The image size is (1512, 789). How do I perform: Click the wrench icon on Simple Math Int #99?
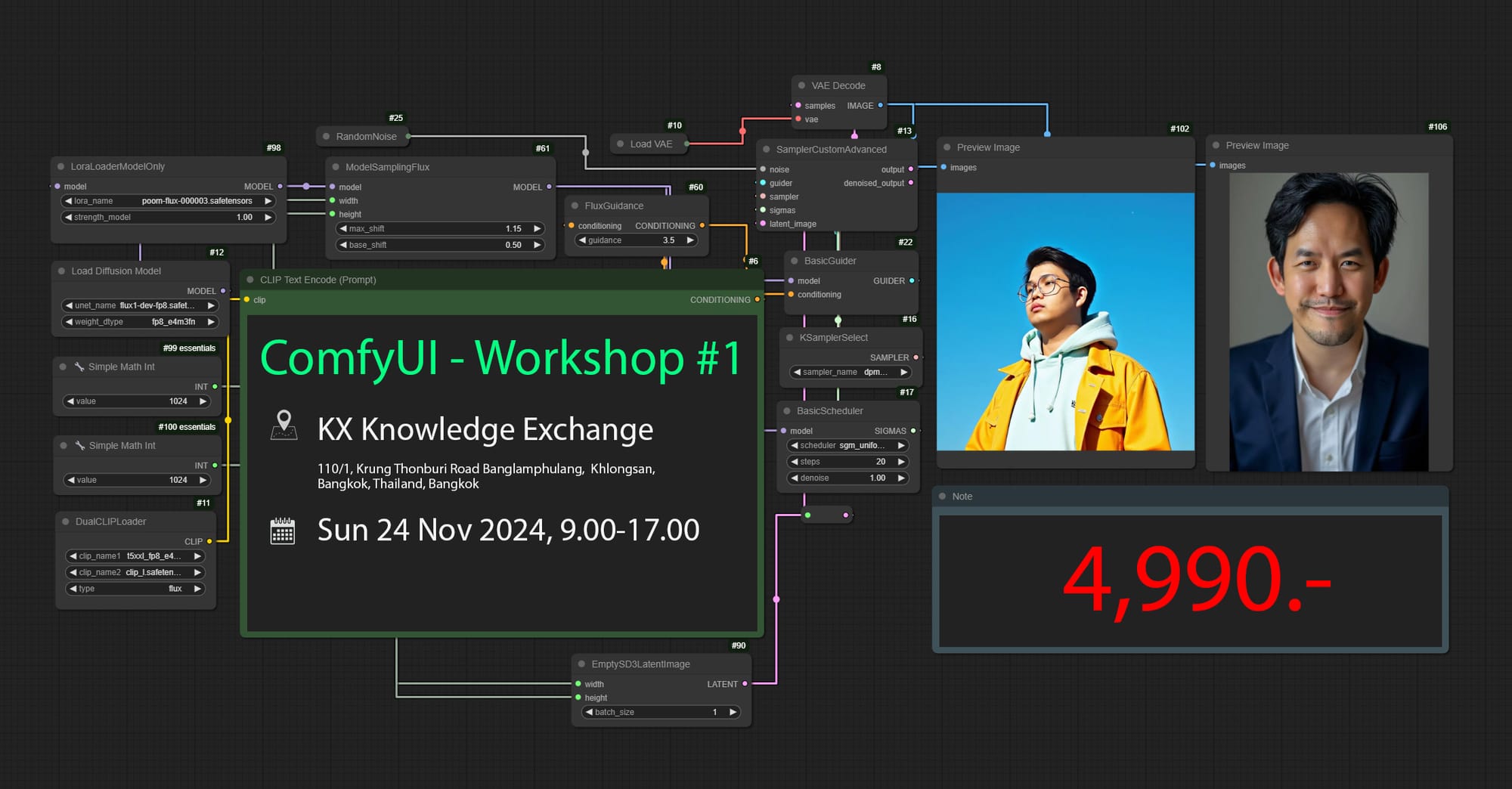tap(79, 367)
